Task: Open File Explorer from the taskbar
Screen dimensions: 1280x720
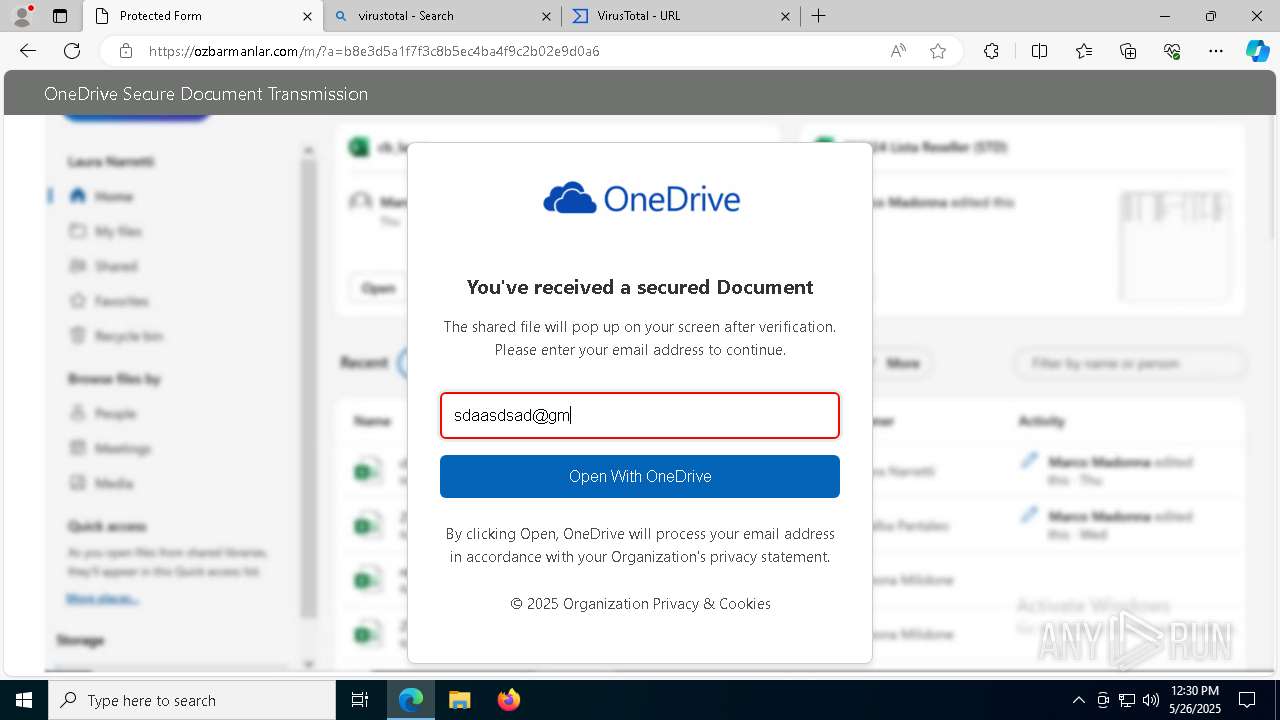Action: (x=459, y=700)
